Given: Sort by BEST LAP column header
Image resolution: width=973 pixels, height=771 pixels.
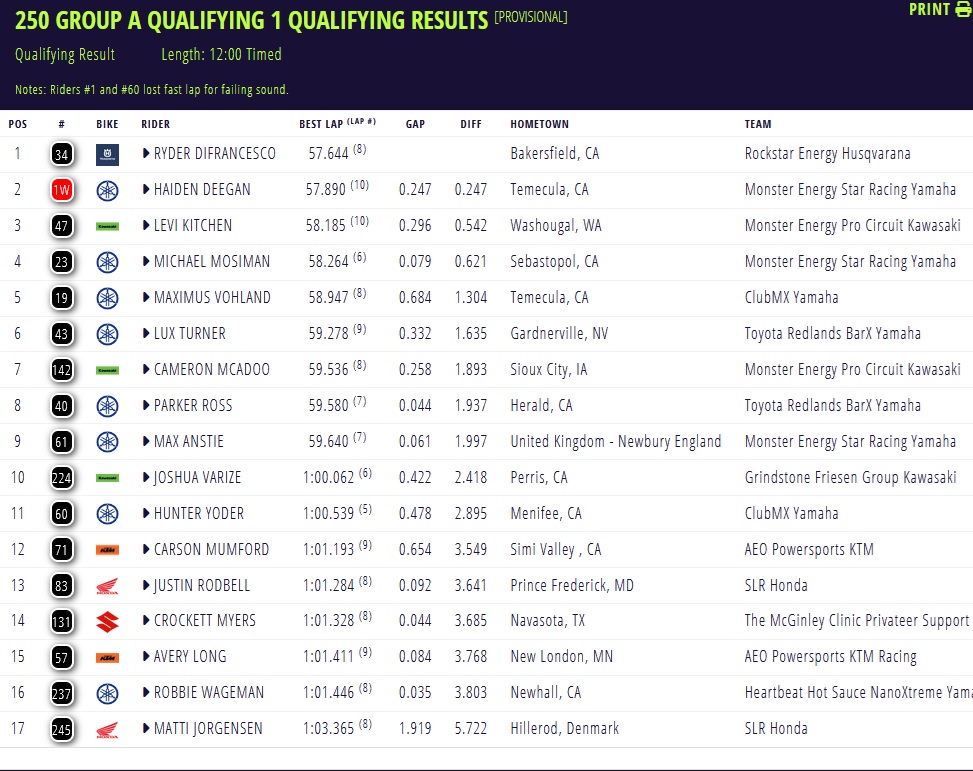Looking at the screenshot, I should click(322, 124).
